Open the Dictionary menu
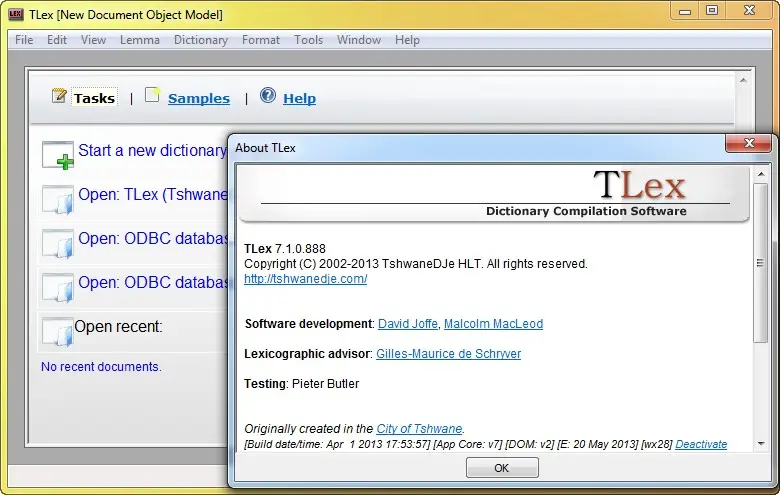The height and width of the screenshot is (495, 780). [x=200, y=40]
